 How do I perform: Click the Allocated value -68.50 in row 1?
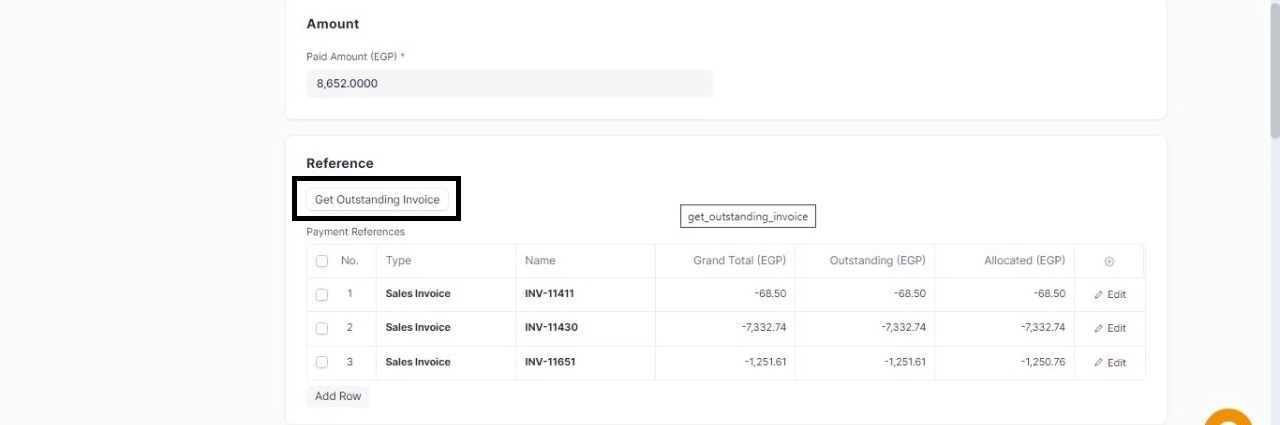coord(1049,294)
